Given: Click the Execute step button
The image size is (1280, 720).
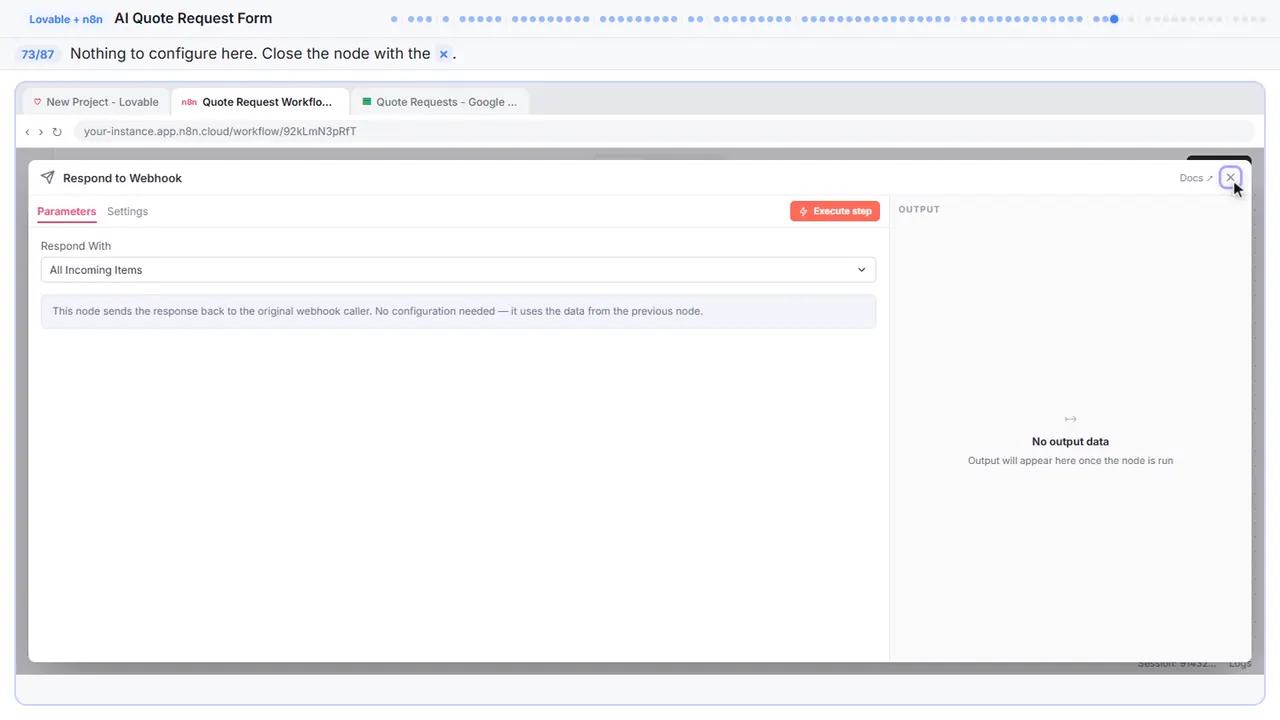Looking at the screenshot, I should tap(835, 211).
